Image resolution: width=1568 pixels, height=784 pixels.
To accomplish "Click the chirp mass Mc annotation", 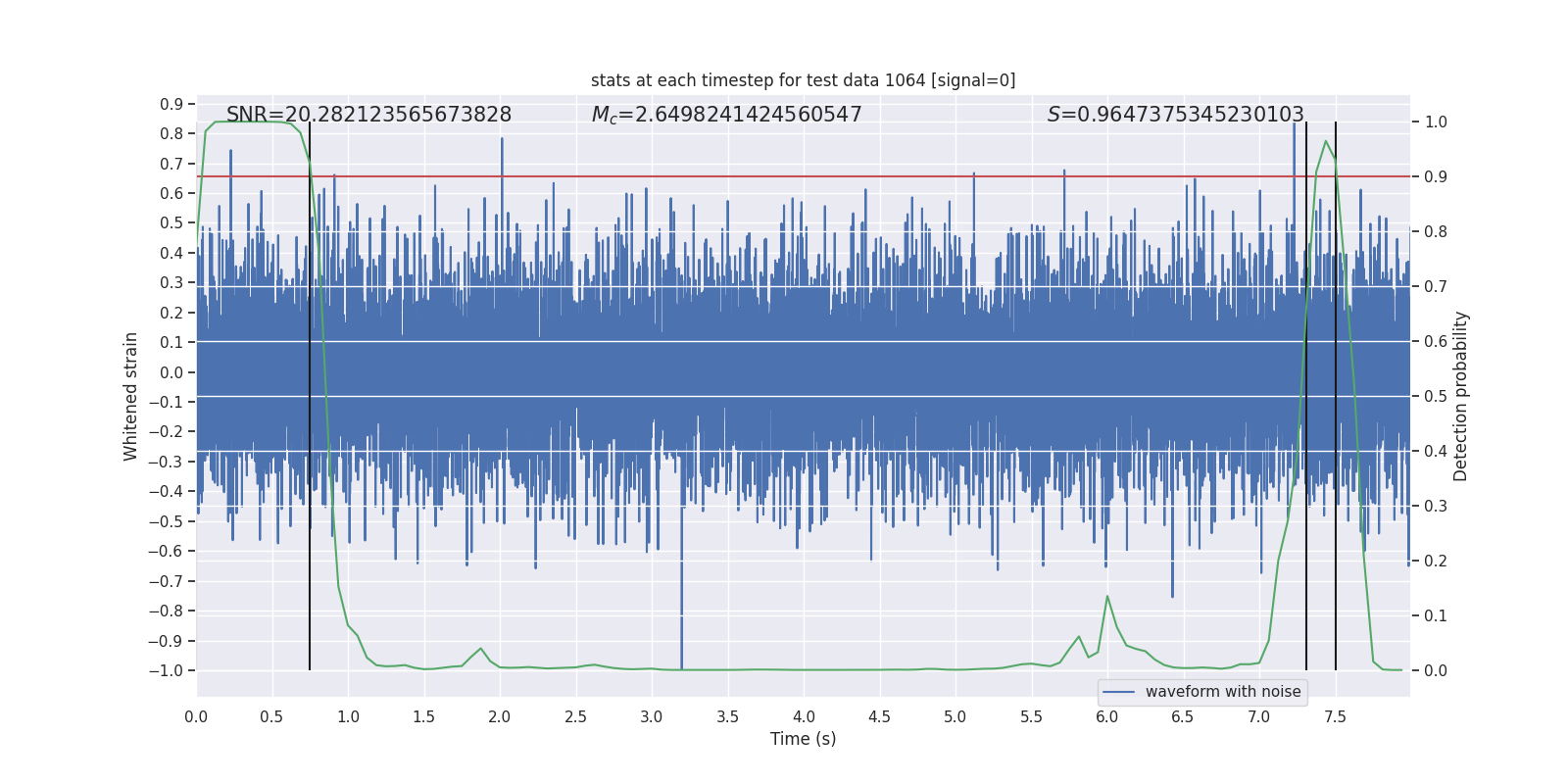I will point(726,115).
